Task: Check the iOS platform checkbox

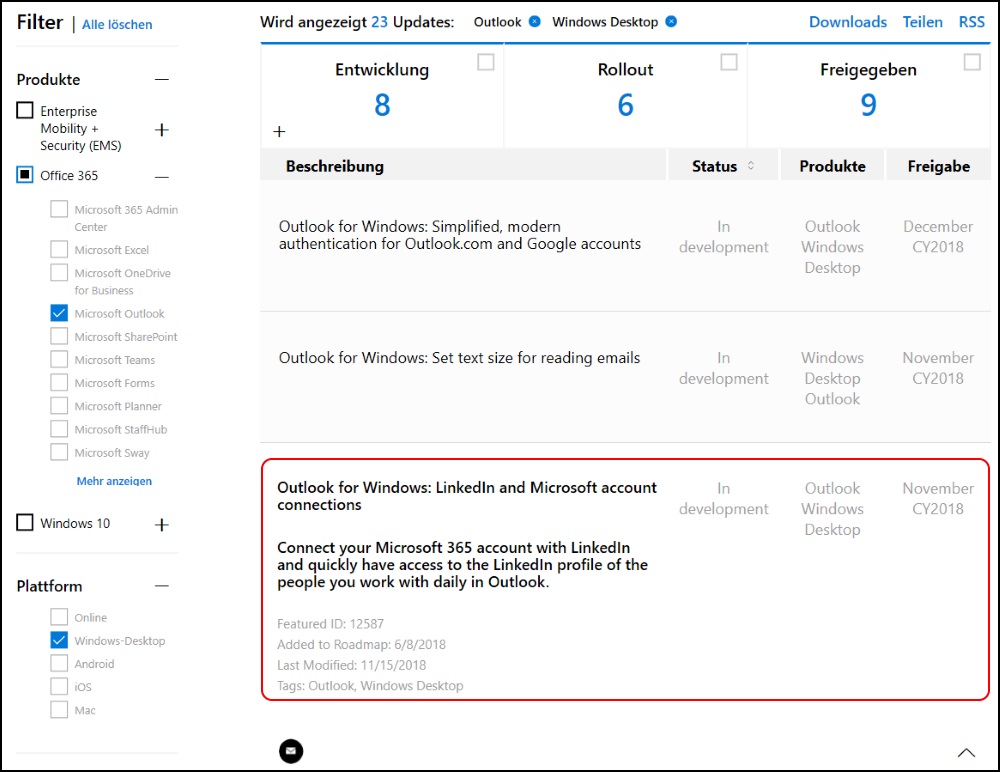Action: coord(59,687)
